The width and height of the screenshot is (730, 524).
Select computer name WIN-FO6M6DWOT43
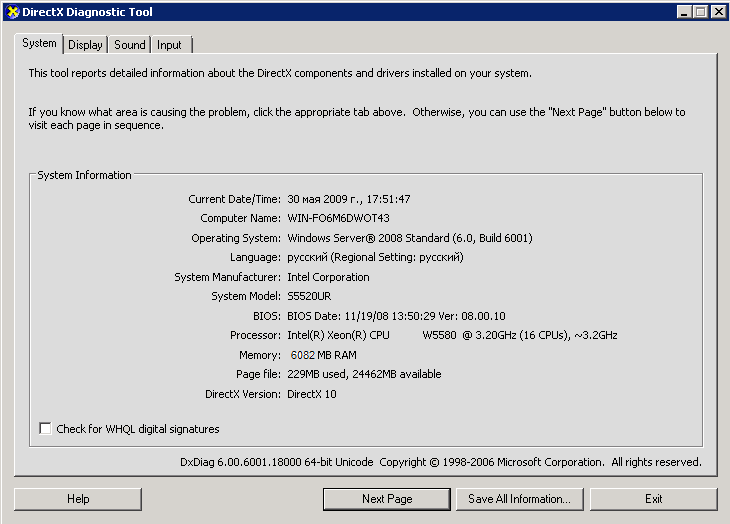338,218
